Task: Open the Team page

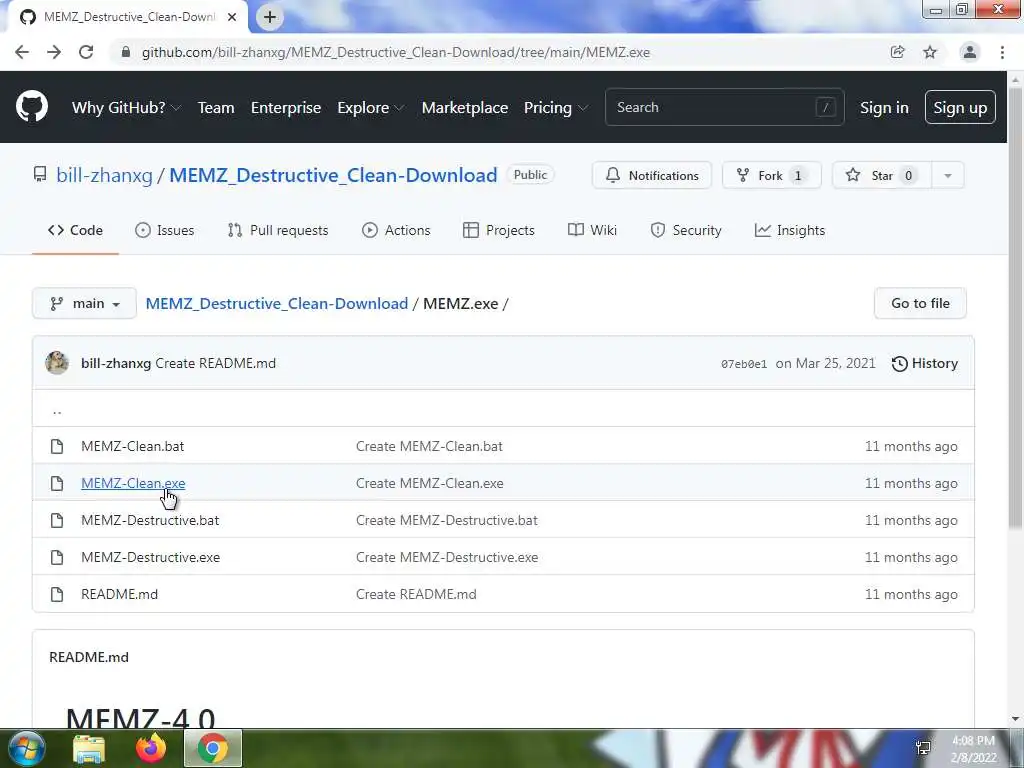Action: pos(216,107)
